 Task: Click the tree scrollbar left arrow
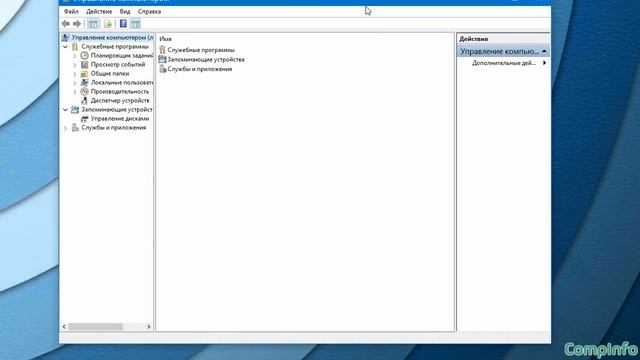[x=64, y=327]
